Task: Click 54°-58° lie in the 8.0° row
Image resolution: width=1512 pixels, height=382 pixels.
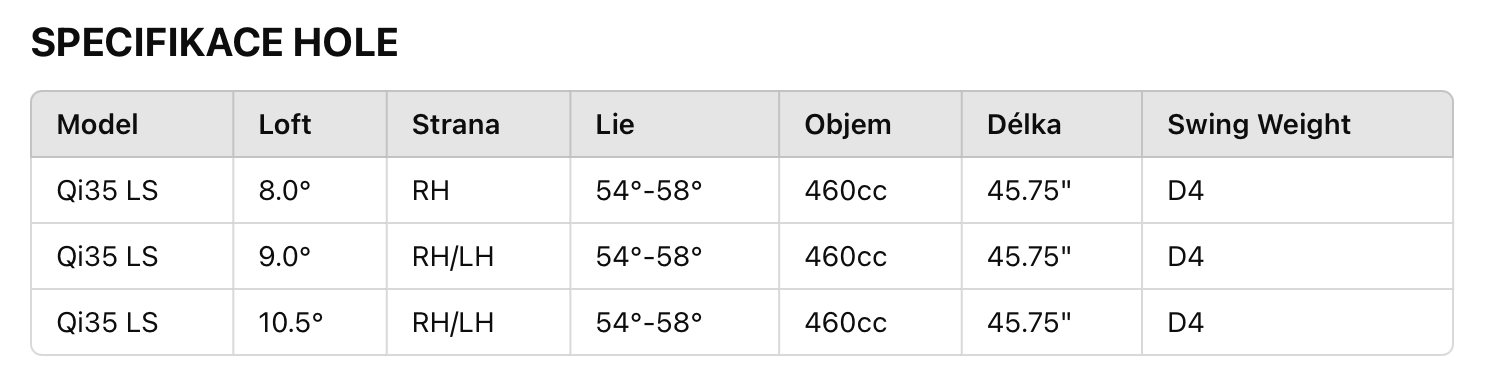Action: click(x=649, y=190)
